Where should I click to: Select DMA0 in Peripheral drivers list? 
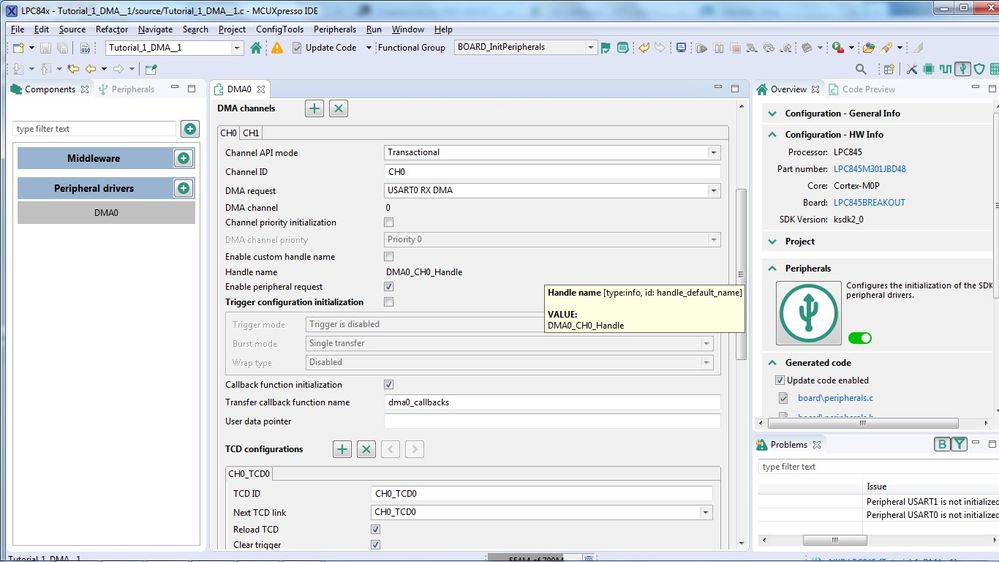pyautogui.click(x=106, y=213)
